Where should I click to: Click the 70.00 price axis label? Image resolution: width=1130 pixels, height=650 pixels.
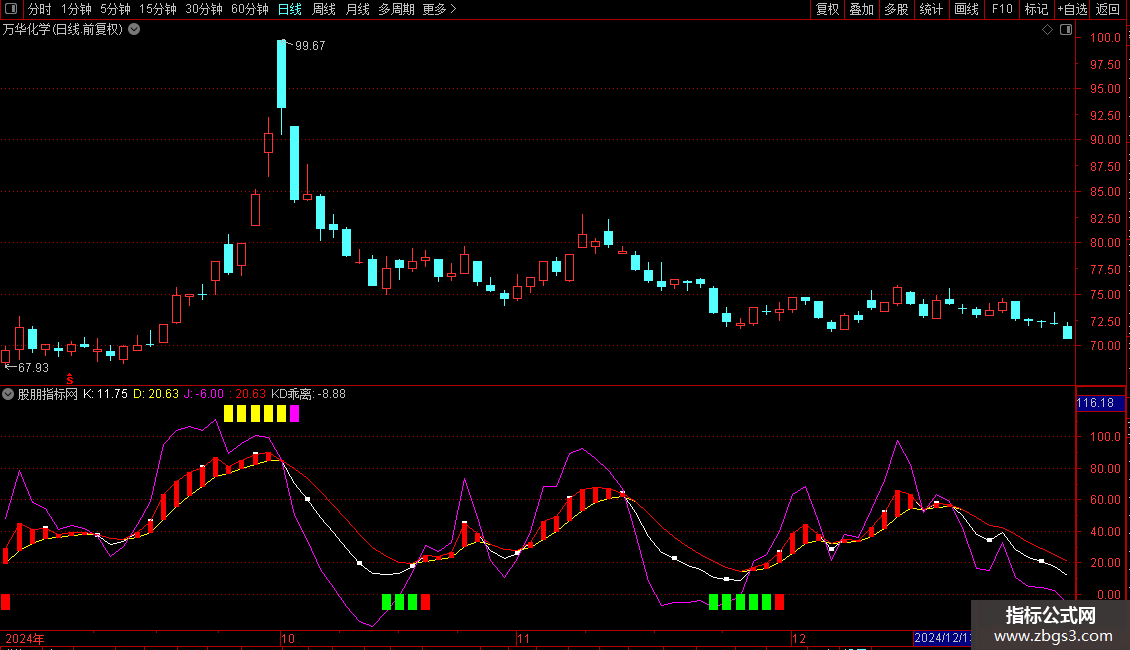point(1105,346)
